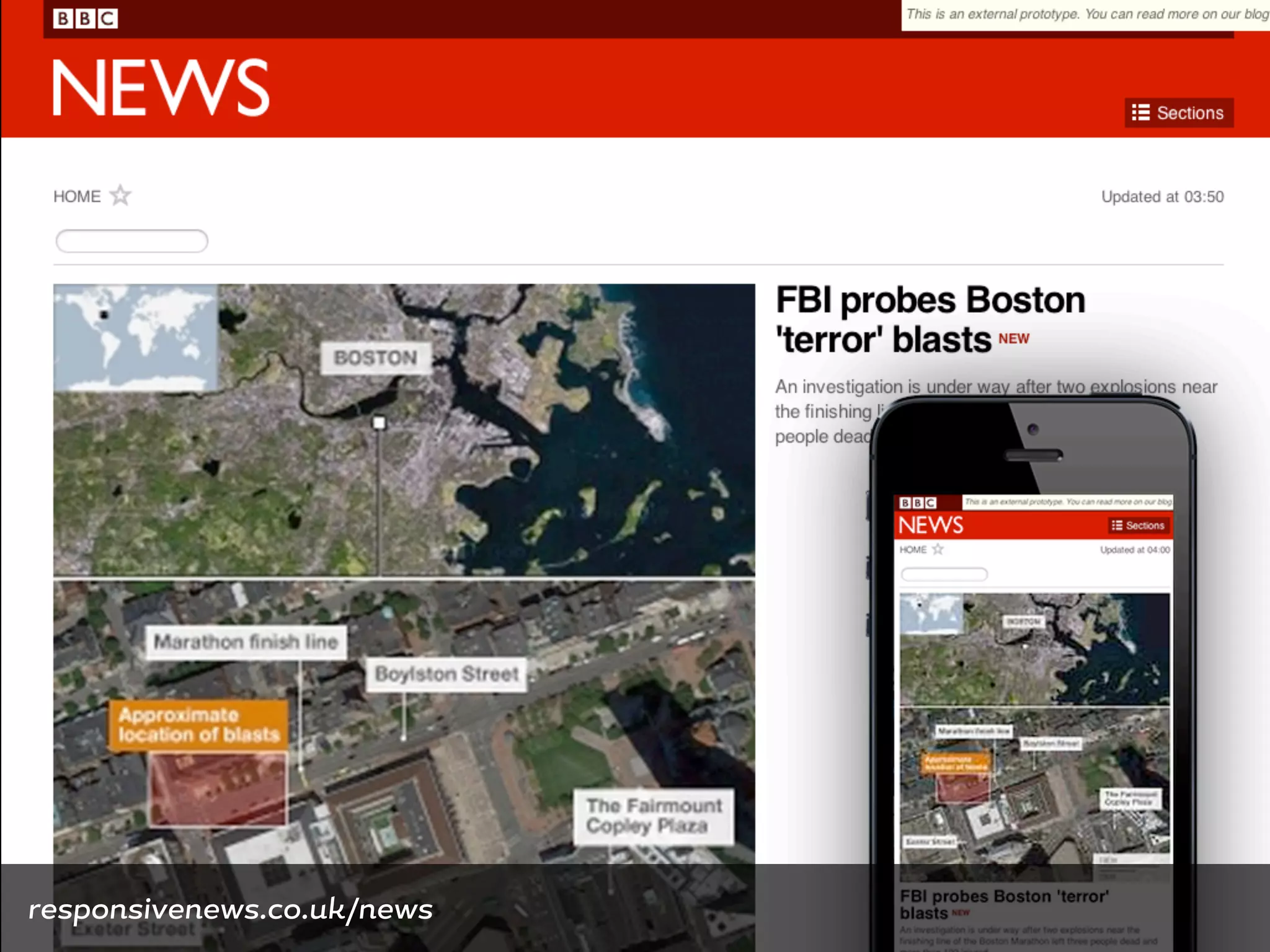Click the white Boston location marker square
Image resolution: width=1270 pixels, height=952 pixels.
click(x=379, y=423)
